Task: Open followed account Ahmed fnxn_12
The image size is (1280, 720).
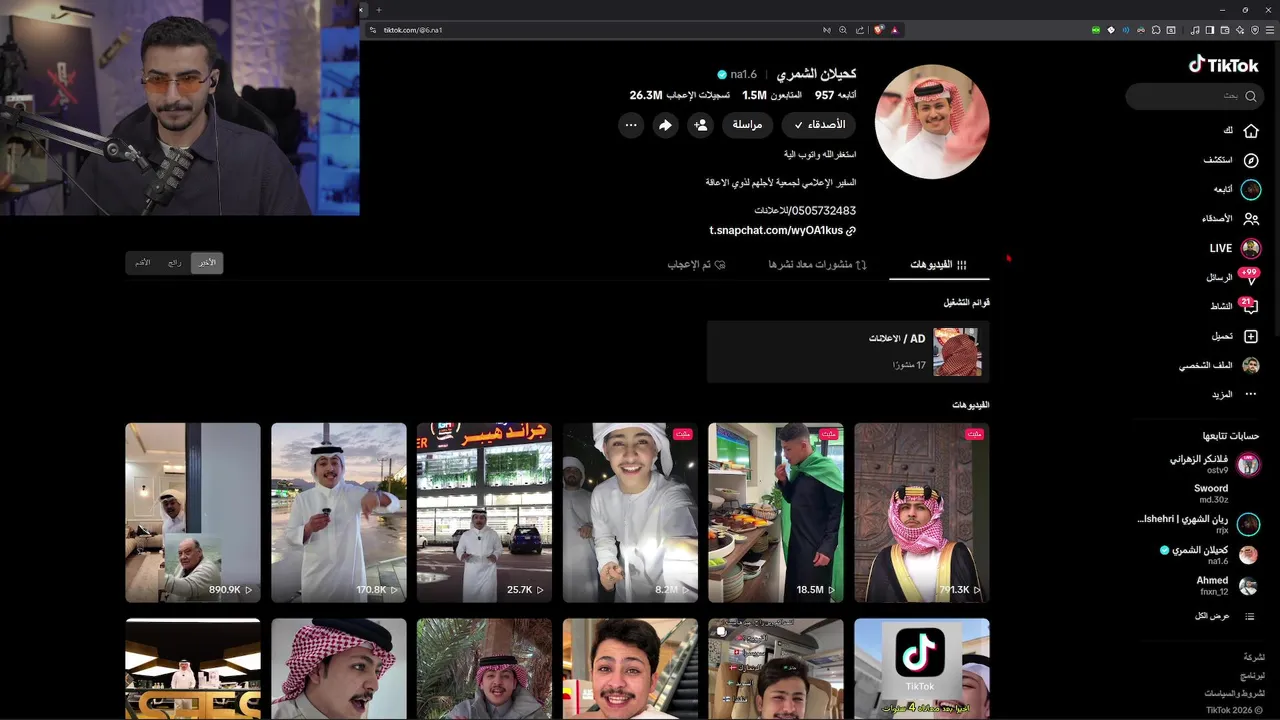Action: pyautogui.click(x=1226, y=585)
